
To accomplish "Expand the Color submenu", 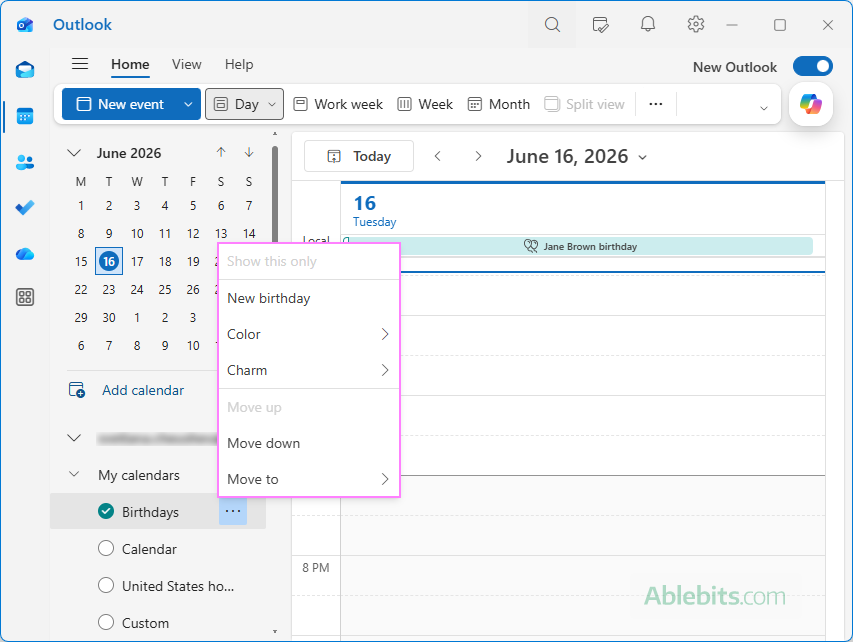I will pyautogui.click(x=309, y=334).
